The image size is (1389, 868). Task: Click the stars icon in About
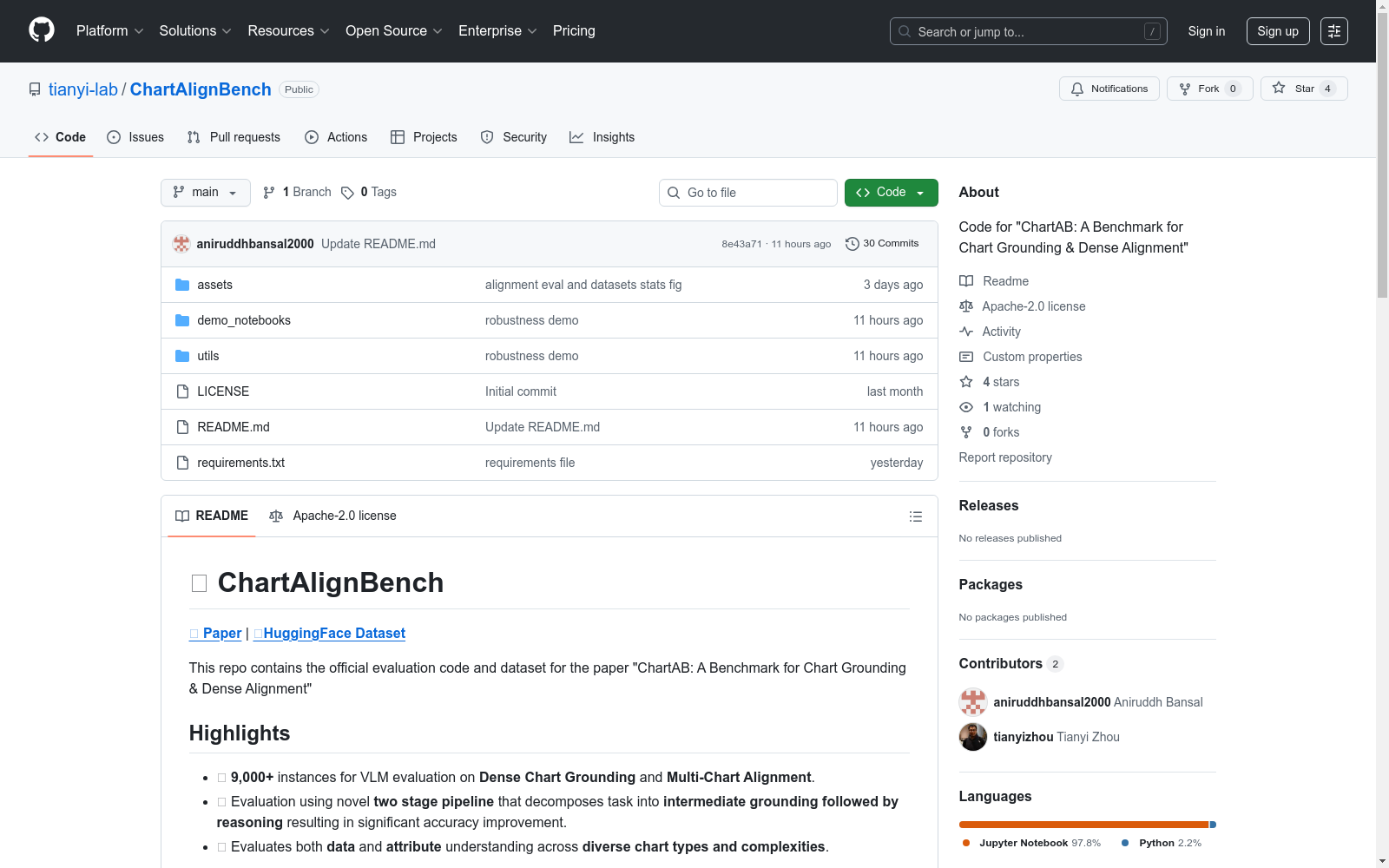(966, 382)
